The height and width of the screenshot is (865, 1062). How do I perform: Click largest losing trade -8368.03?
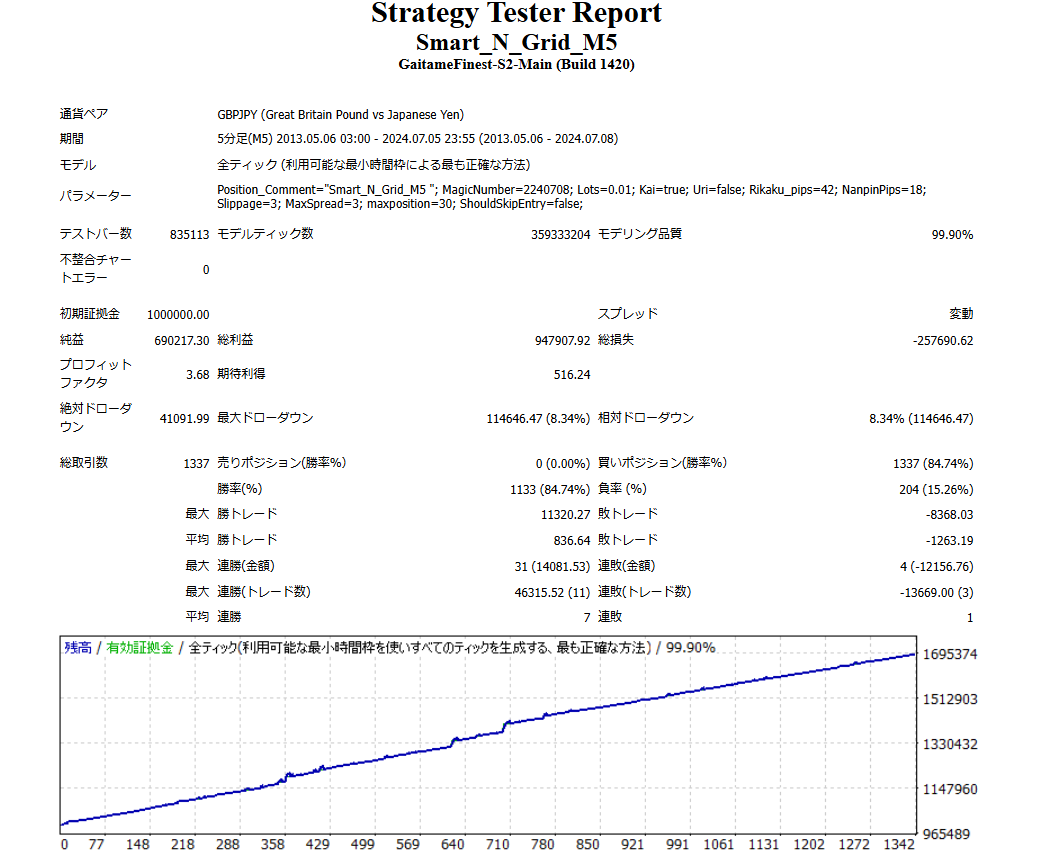[950, 515]
